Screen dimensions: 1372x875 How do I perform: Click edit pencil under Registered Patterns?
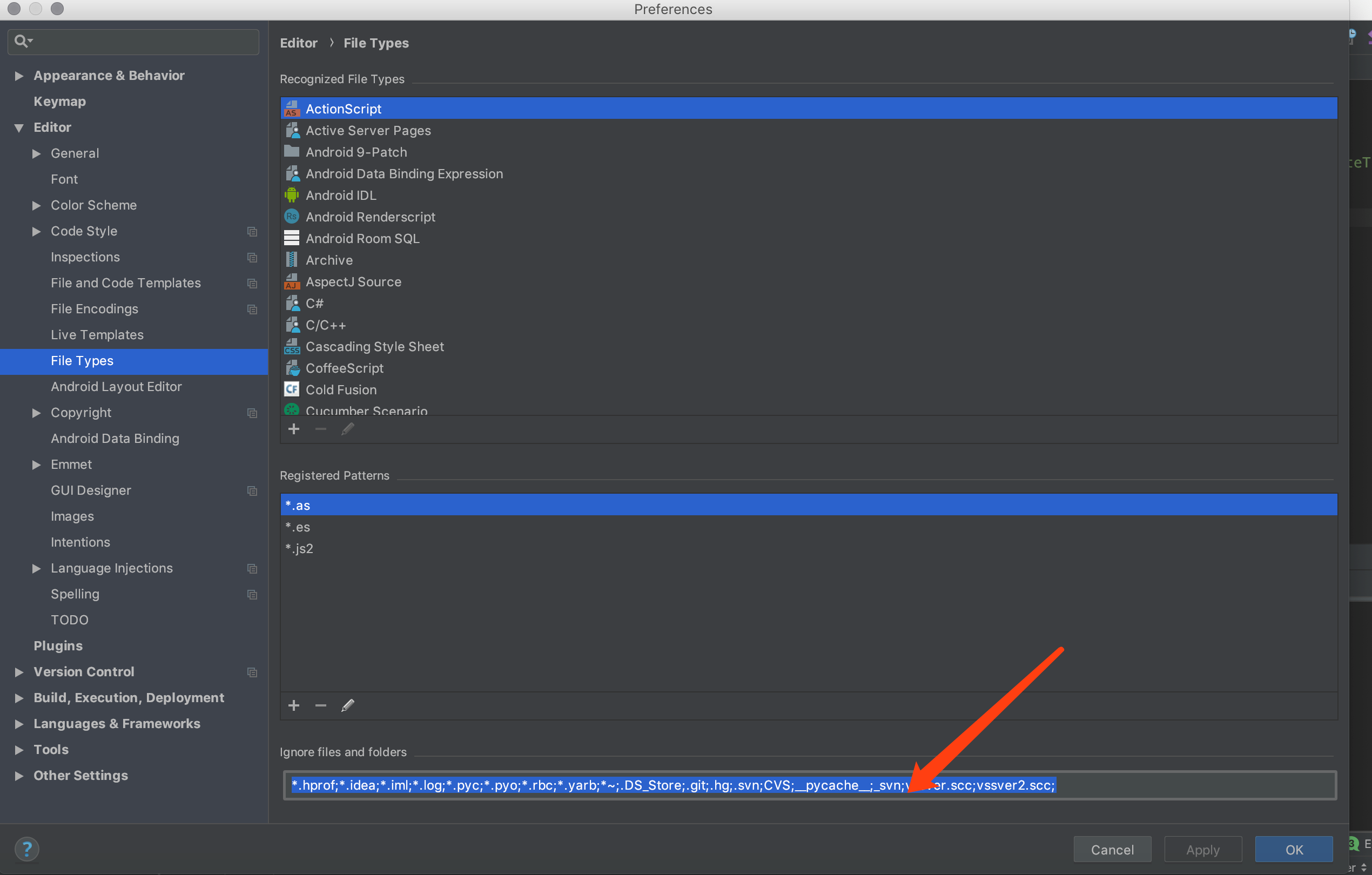click(347, 705)
